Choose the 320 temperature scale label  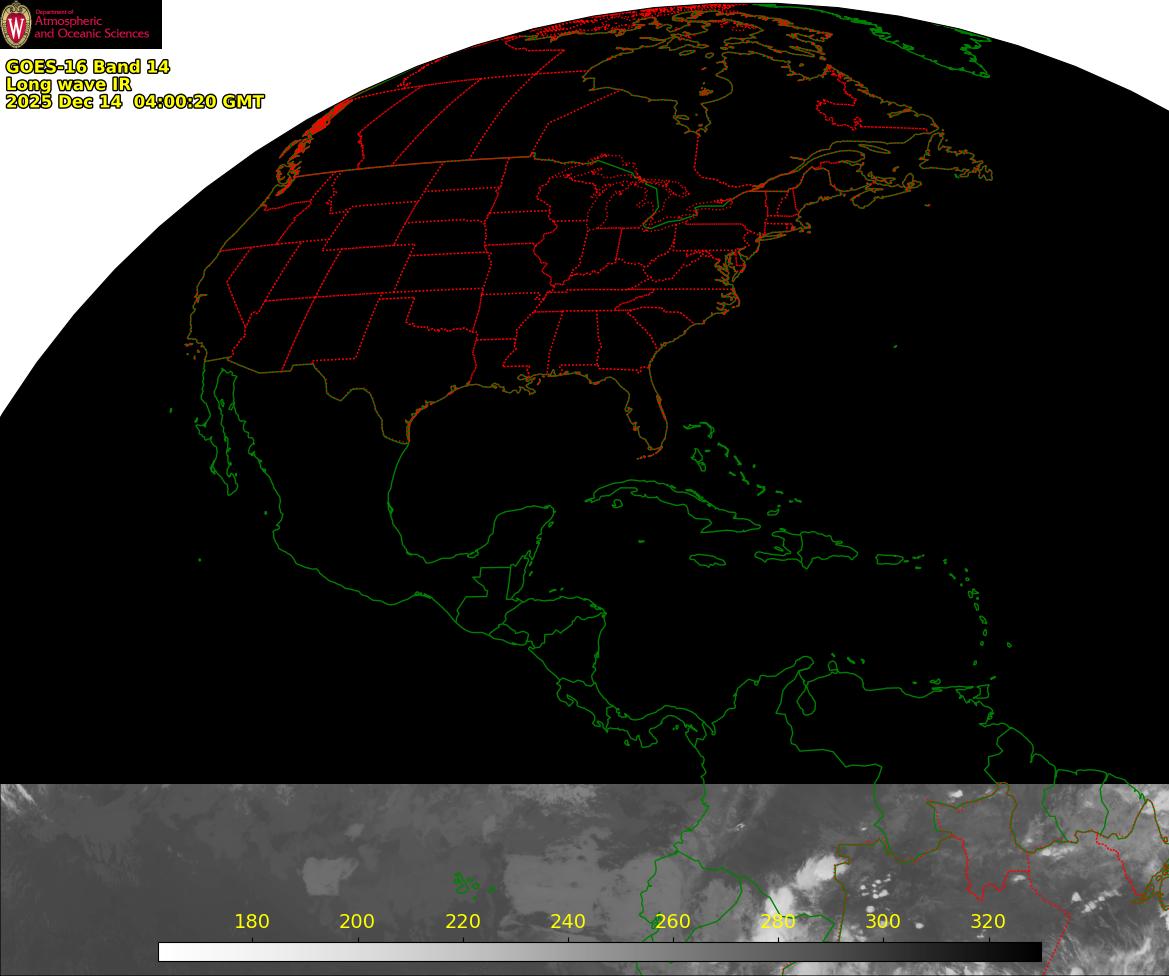tap(988, 922)
